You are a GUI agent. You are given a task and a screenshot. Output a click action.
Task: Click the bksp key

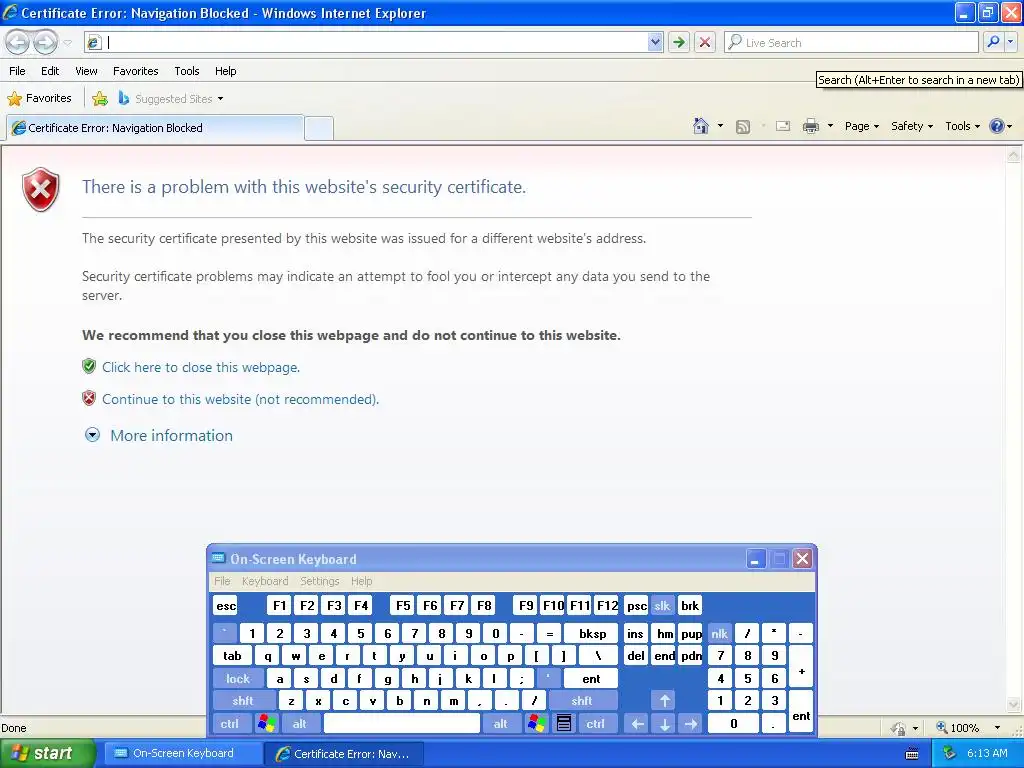tap(593, 633)
